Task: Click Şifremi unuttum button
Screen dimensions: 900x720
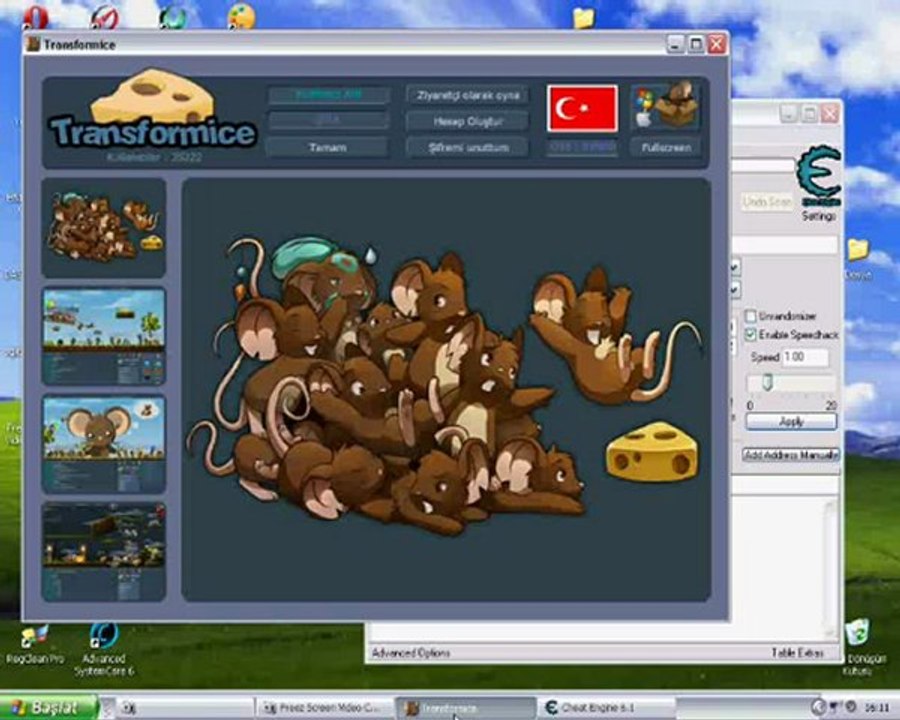Action: 468,148
